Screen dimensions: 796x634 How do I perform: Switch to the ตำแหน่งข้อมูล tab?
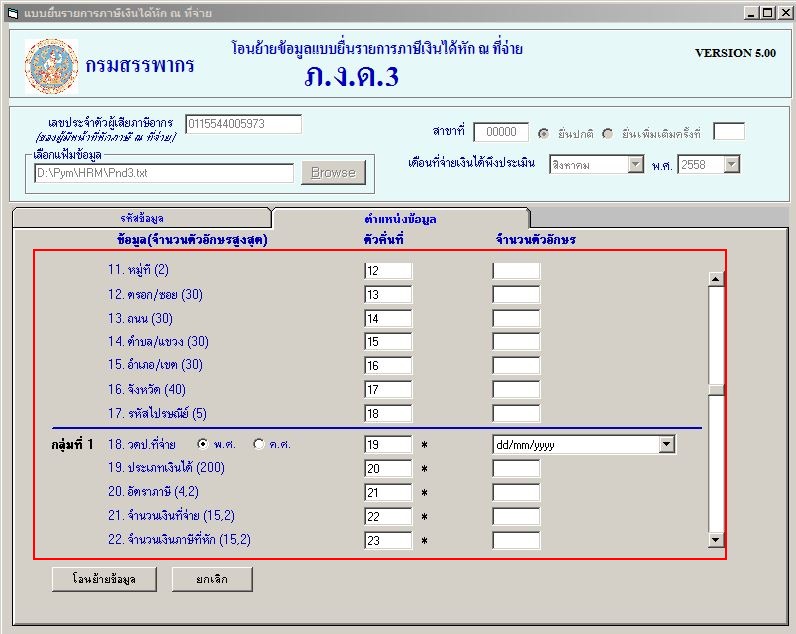pos(400,218)
